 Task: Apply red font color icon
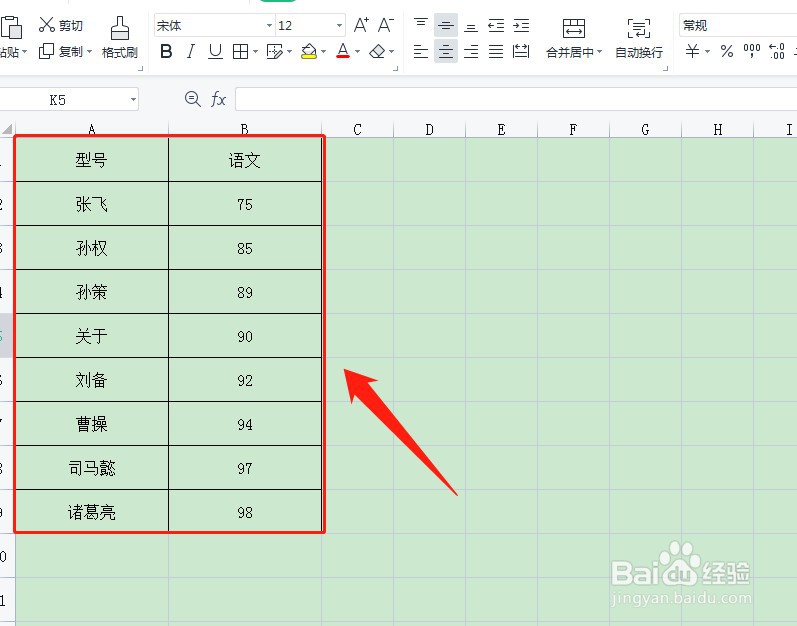tap(343, 51)
